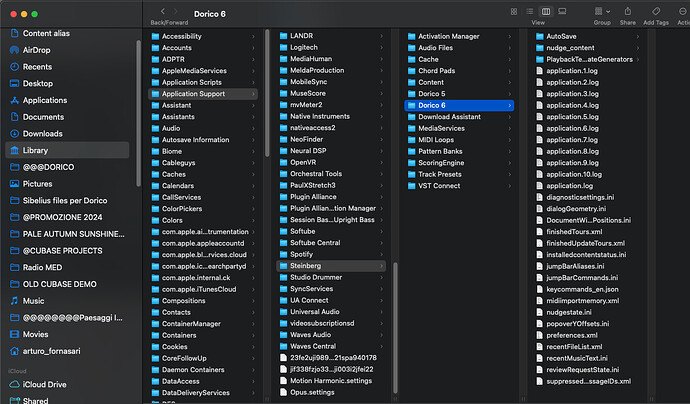Select Radio MED sidebar folder
The height and width of the screenshot is (404, 690).
click(x=42, y=268)
